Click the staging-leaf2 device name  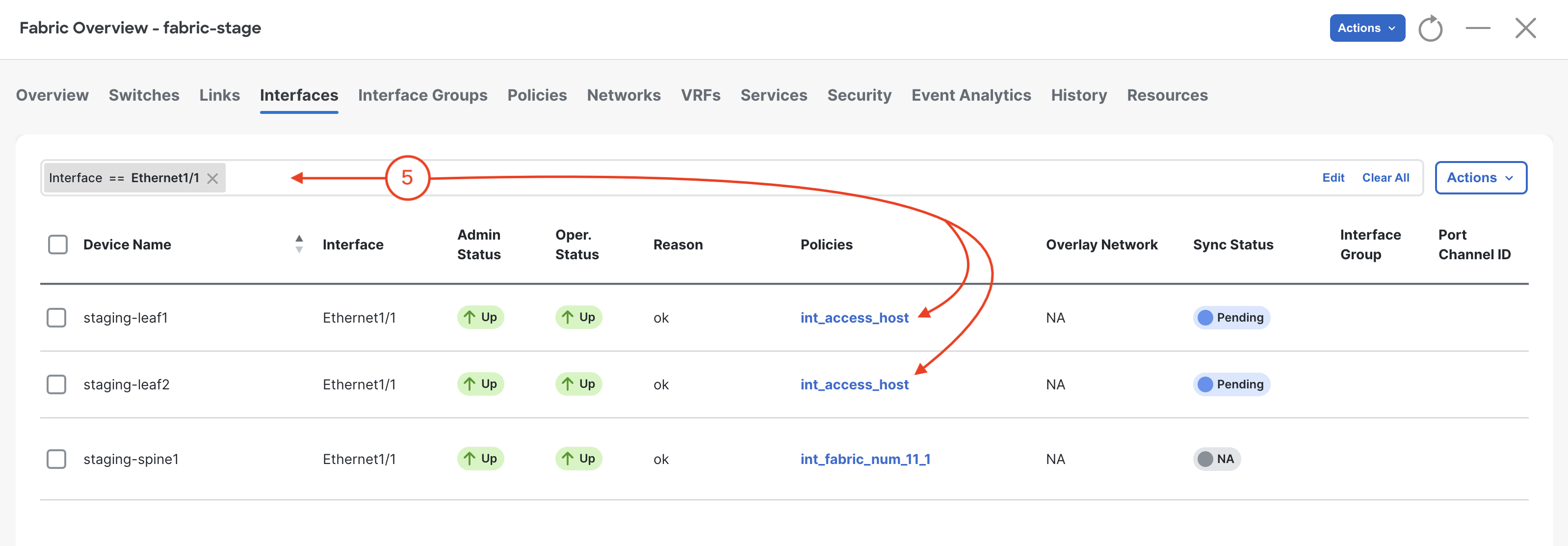click(x=126, y=384)
